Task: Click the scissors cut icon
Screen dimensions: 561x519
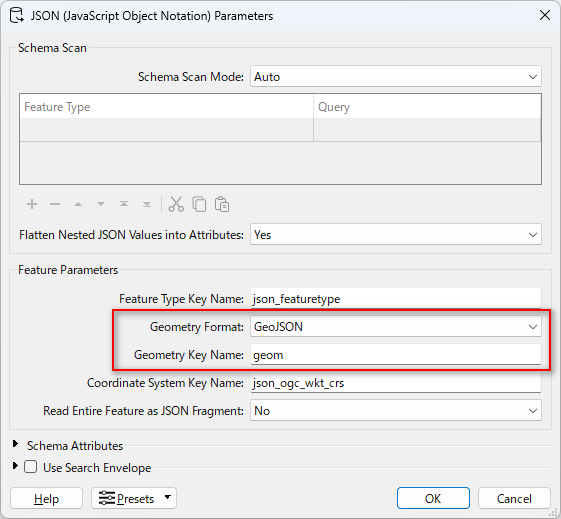Action: [x=176, y=204]
